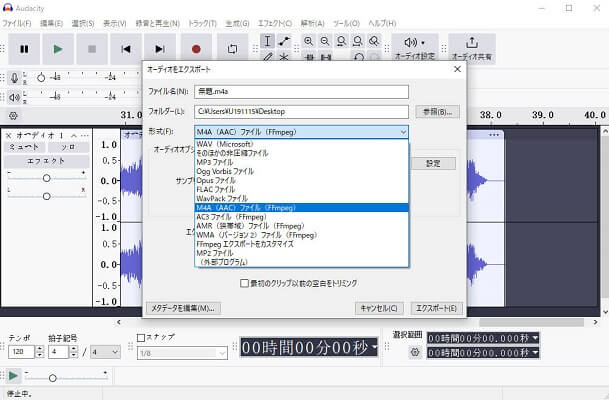Select the Envelope tool

coord(284,41)
